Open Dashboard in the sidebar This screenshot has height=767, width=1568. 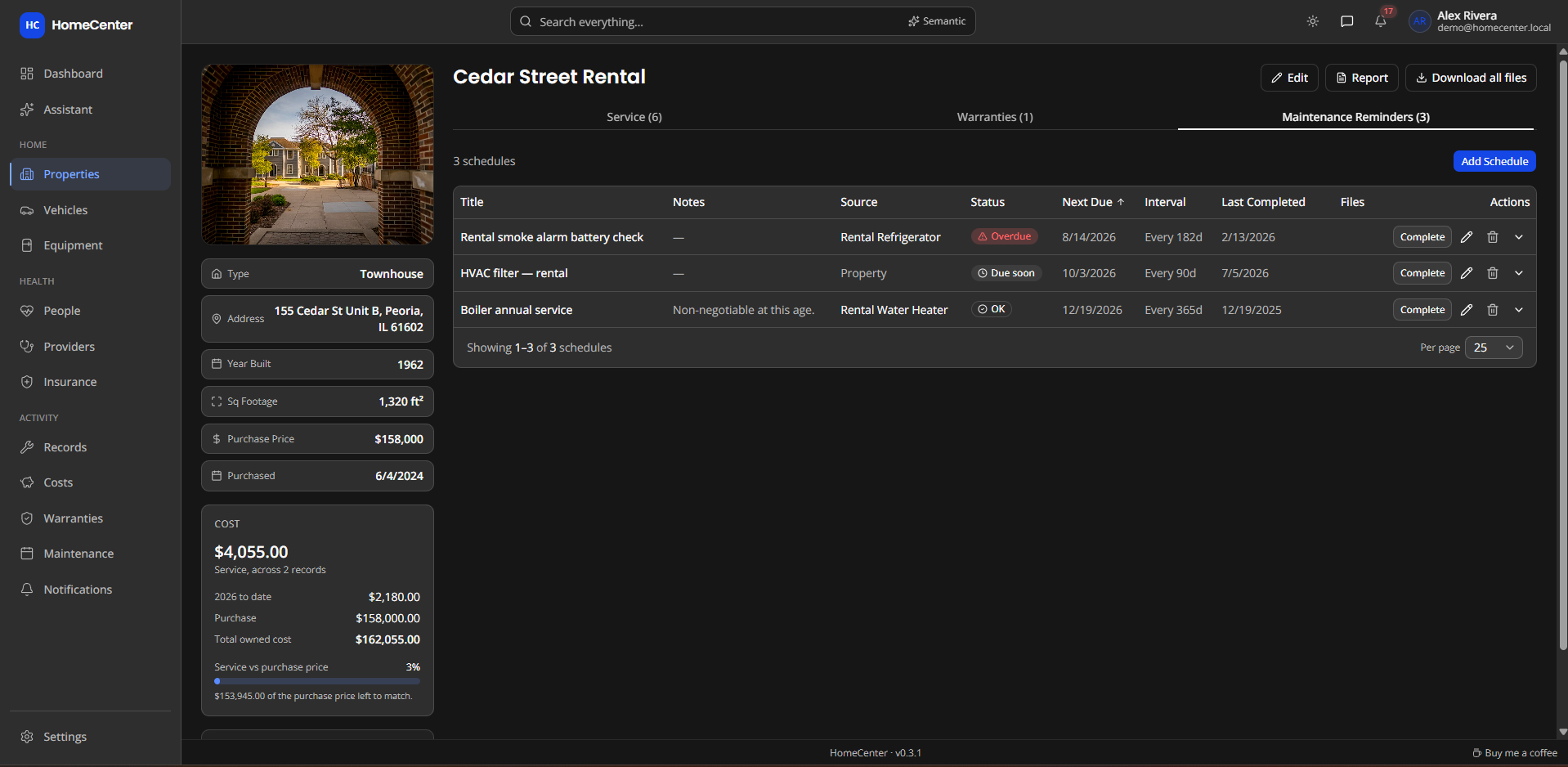pyautogui.click(x=90, y=74)
